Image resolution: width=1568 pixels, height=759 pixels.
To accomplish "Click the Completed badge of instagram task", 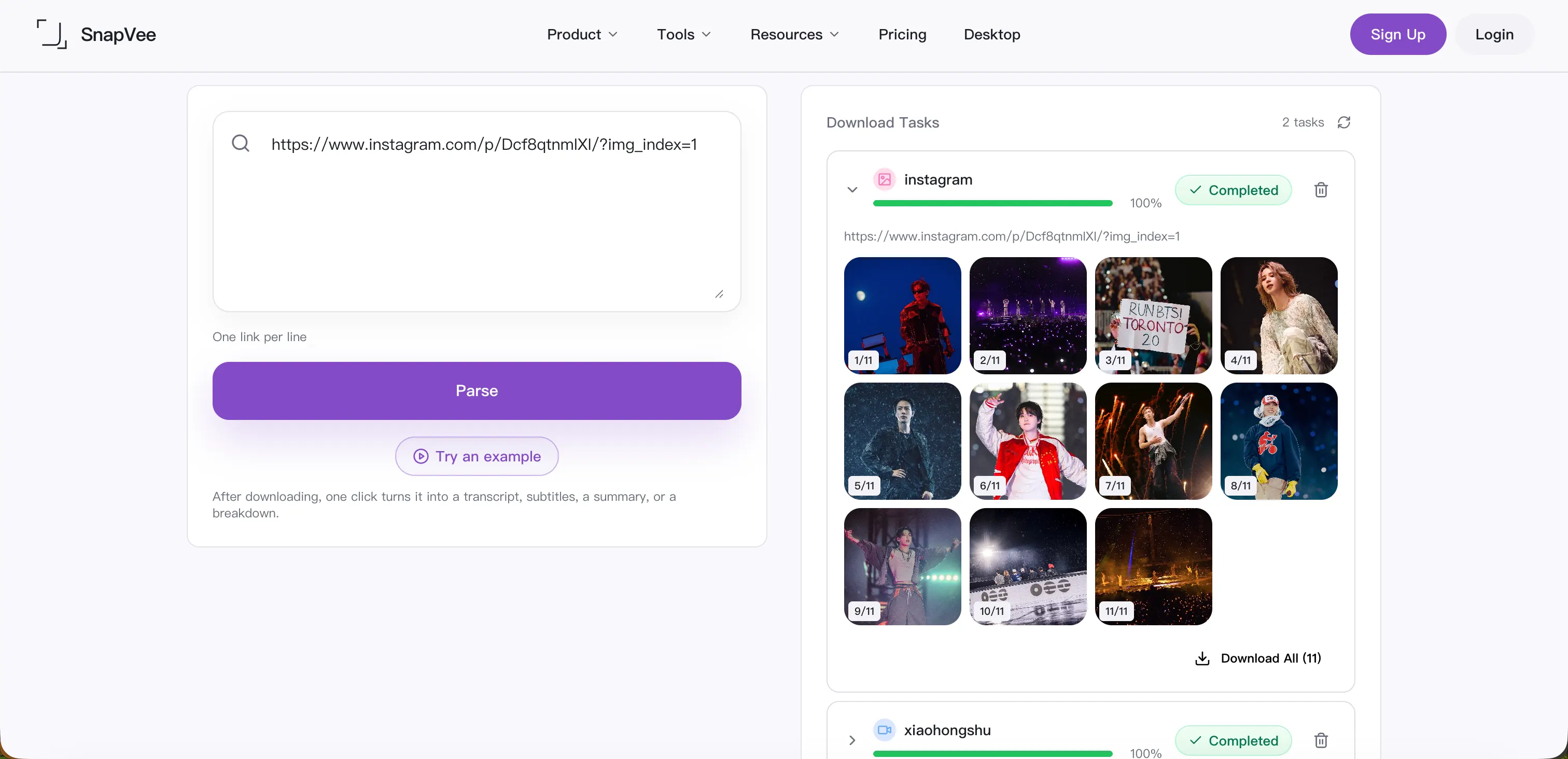I will 1233,190.
